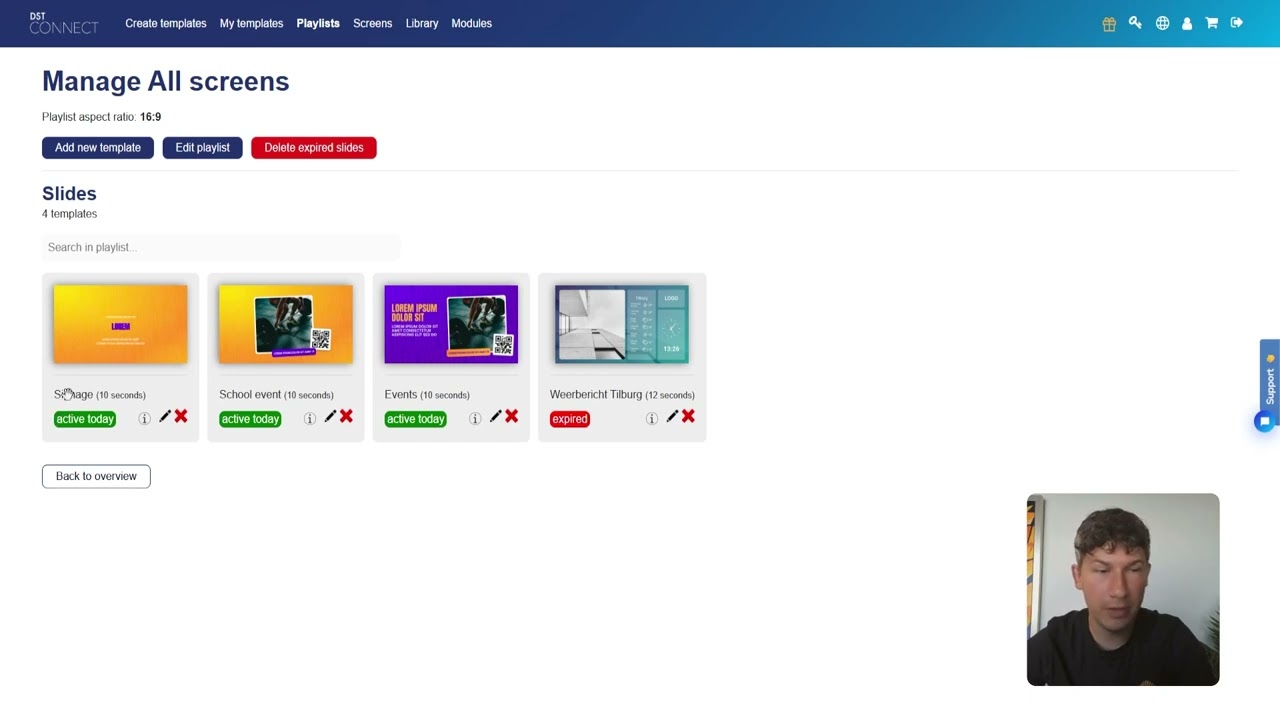Click Add new template button
1280x720 pixels.
click(x=98, y=148)
